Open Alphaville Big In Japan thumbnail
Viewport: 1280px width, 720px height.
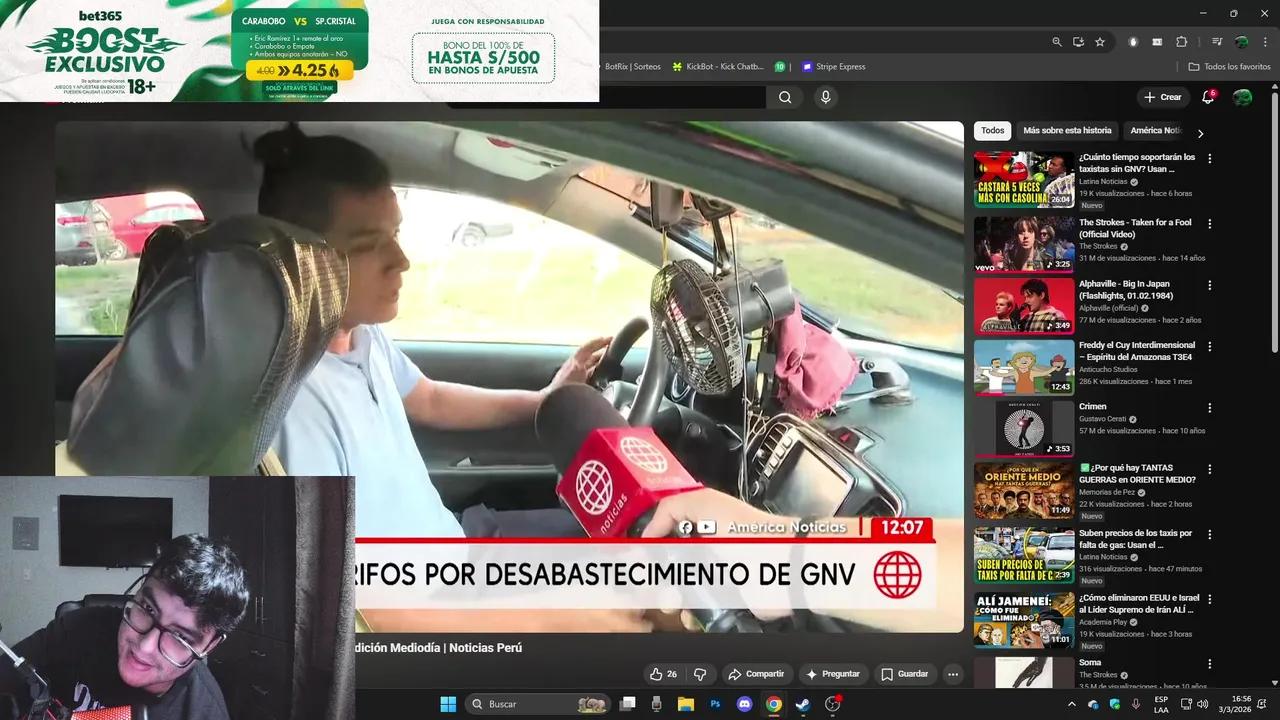tap(1024, 306)
